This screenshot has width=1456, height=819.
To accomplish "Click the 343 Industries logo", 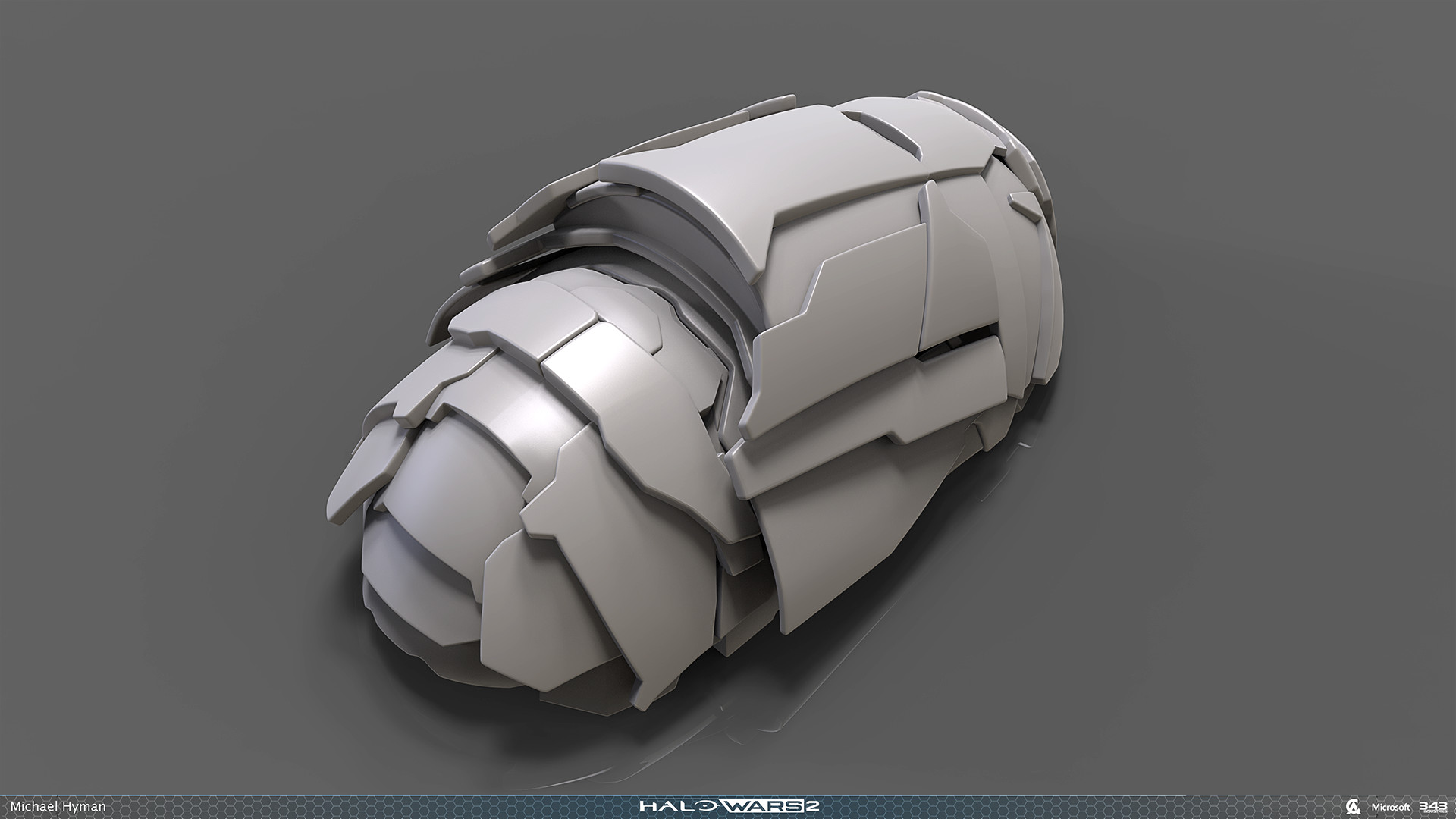I will coord(1432,805).
